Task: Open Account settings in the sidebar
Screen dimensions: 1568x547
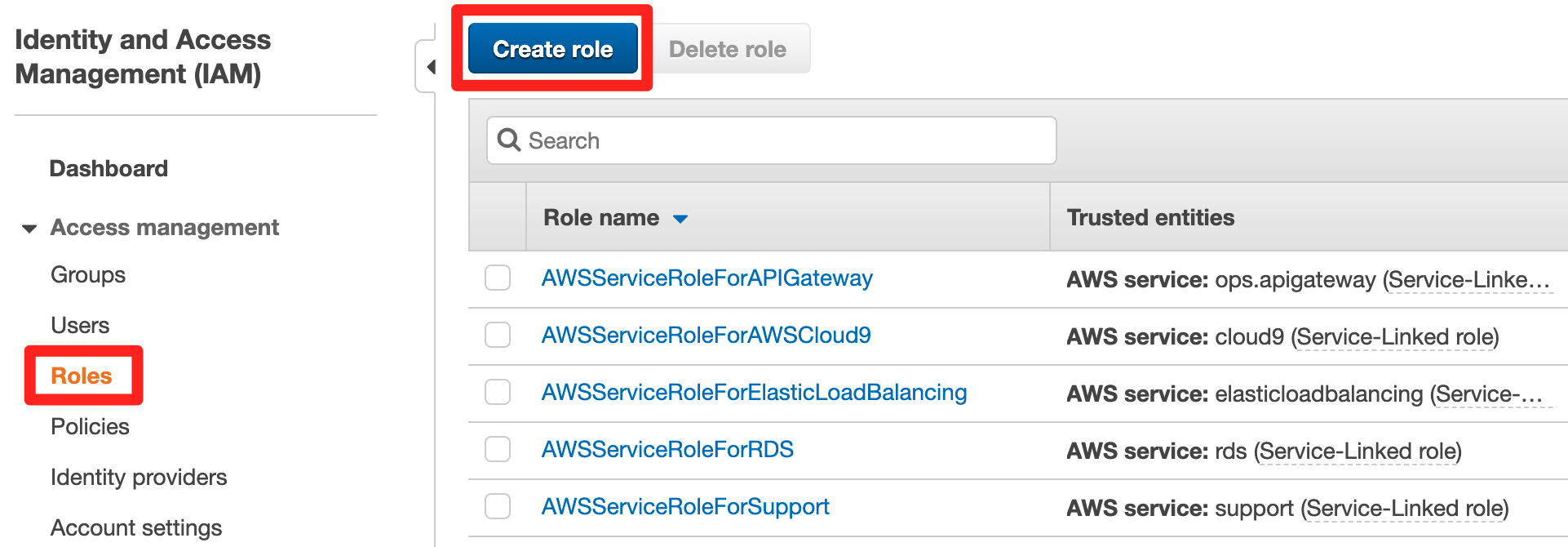Action: (x=136, y=528)
